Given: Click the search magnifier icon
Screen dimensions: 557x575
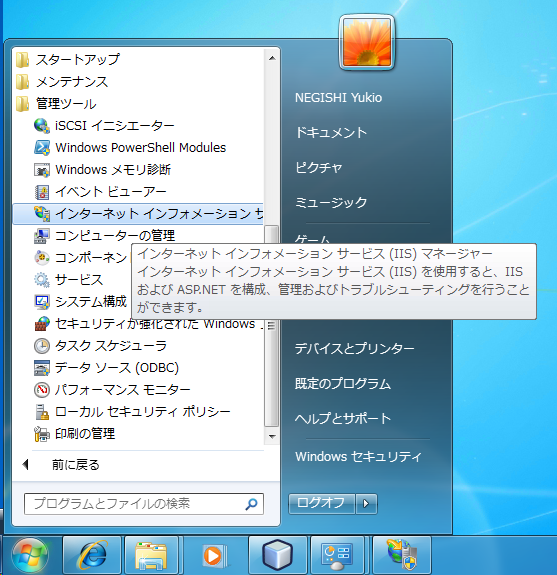Looking at the screenshot, I should coord(252,504).
